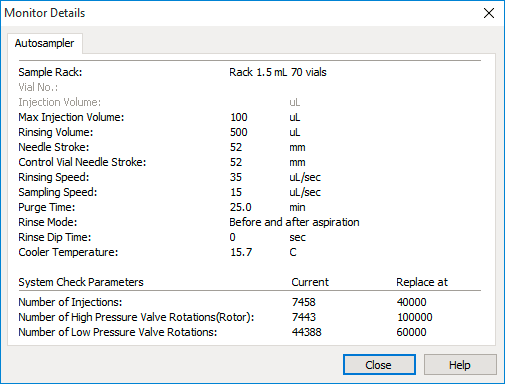
Task: Select 'Rack 1.5 mL 70 vials' value
Action: tap(278, 72)
